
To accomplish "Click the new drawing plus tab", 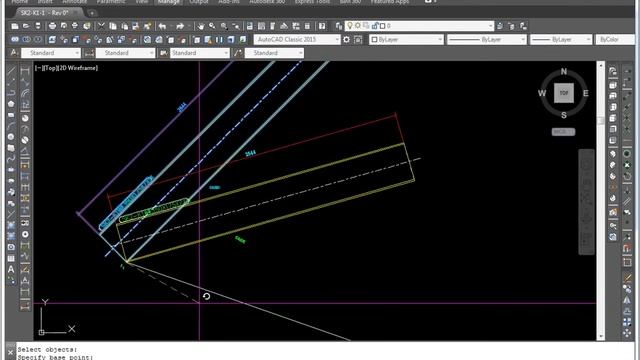I will [92, 13].
